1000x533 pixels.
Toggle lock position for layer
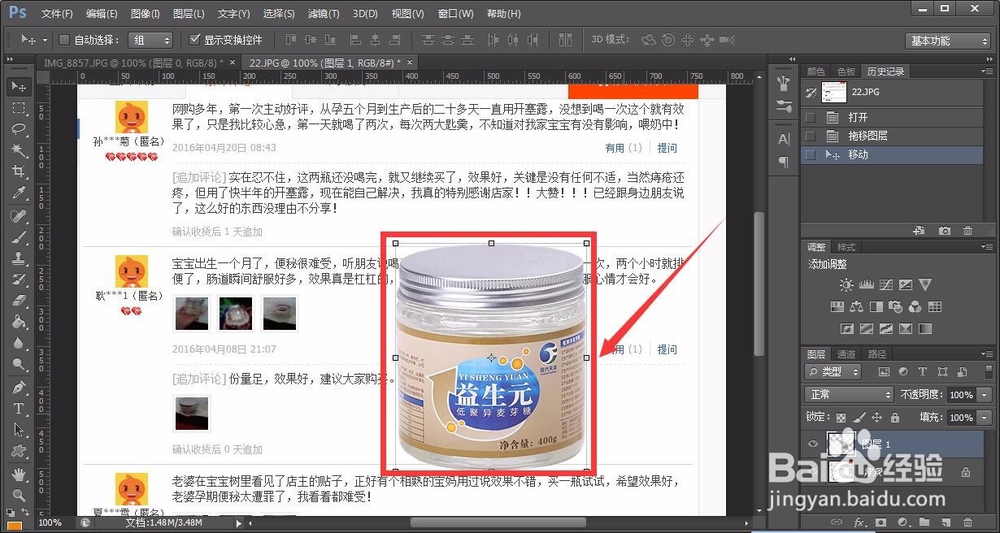[877, 418]
